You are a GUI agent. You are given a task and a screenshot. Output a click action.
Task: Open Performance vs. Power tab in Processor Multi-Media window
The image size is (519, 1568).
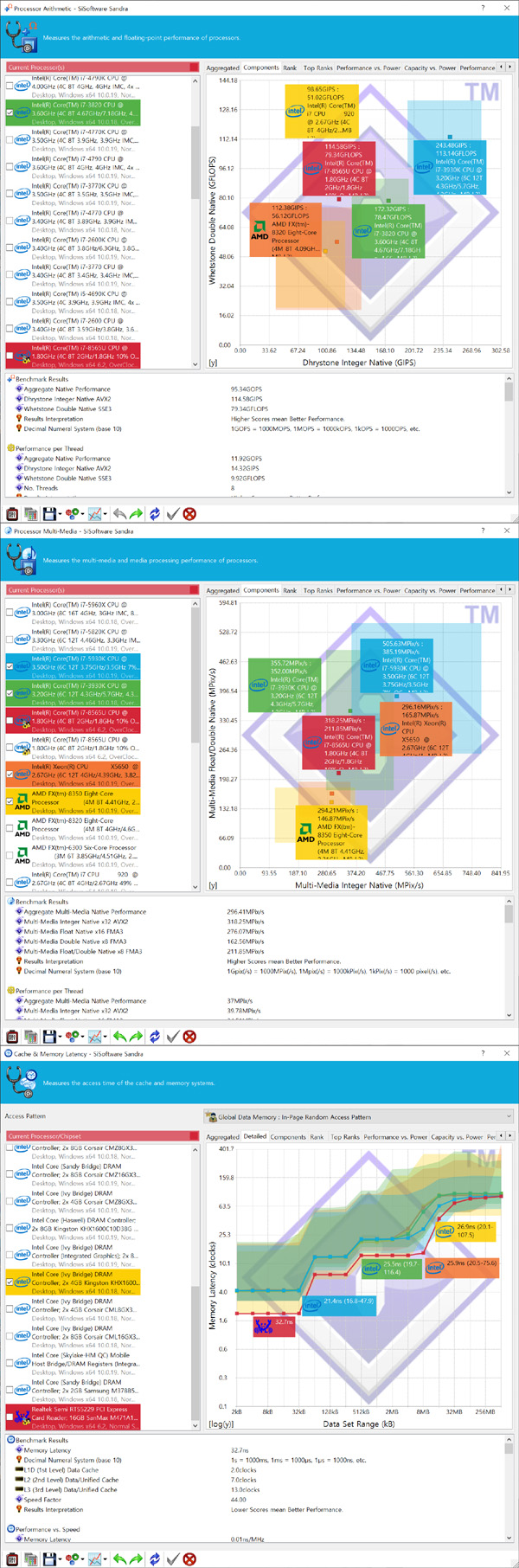368,590
